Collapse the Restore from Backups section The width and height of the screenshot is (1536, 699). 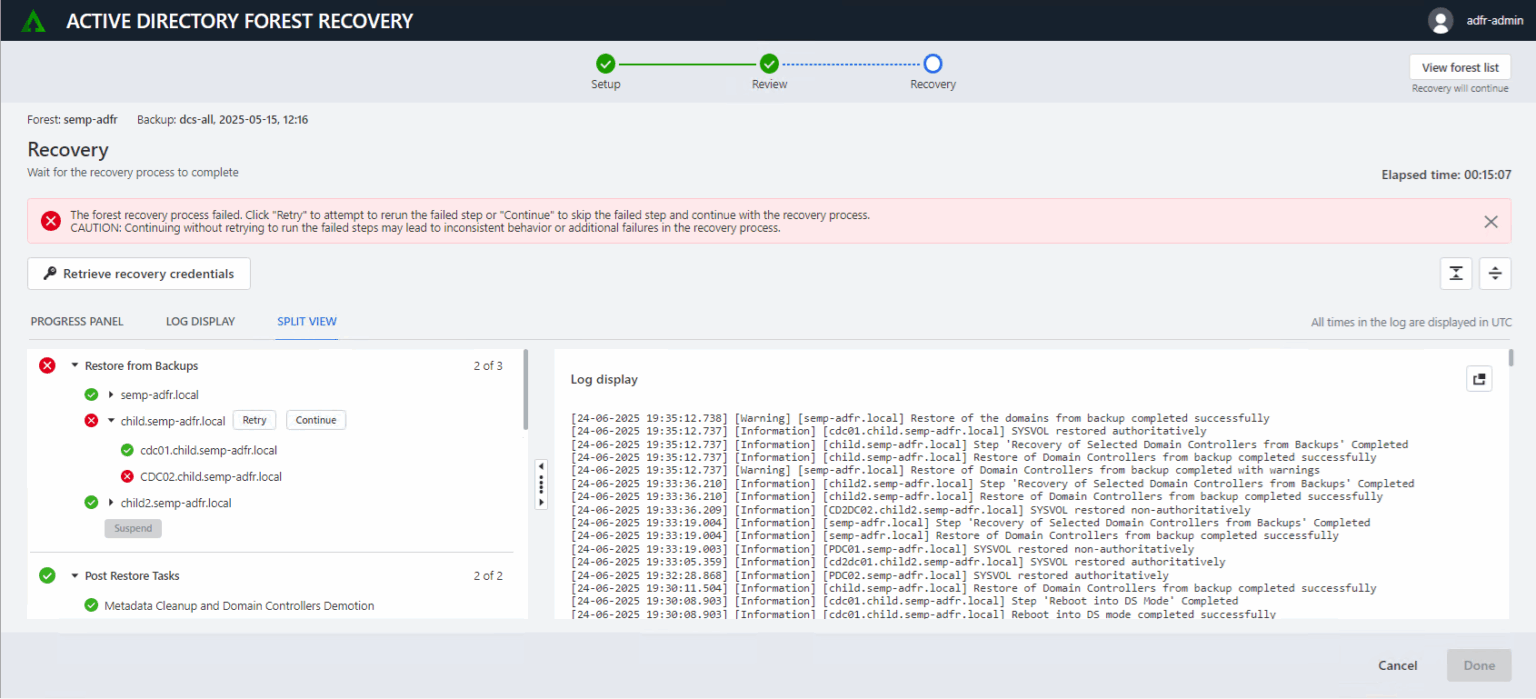click(75, 366)
